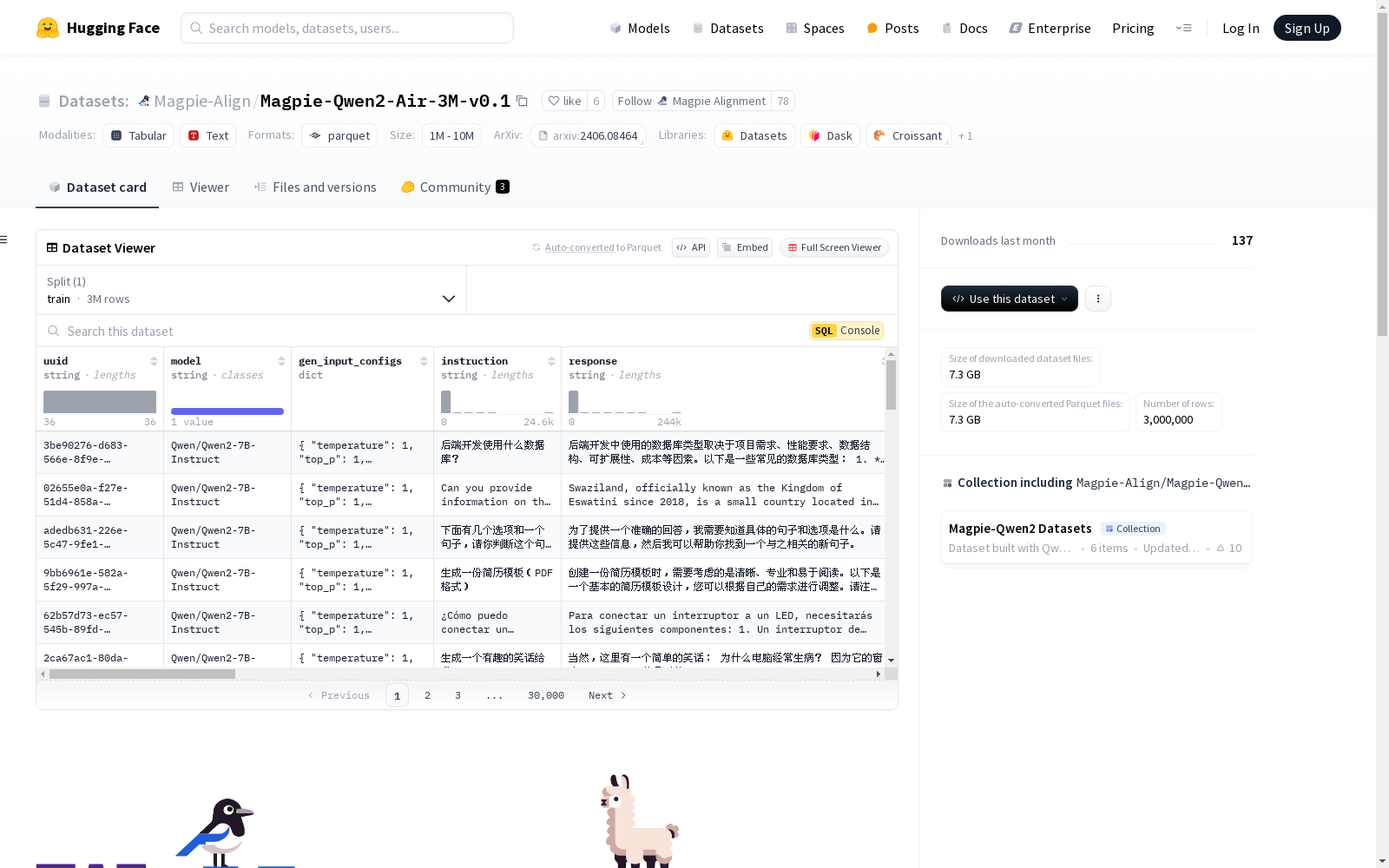This screenshot has height=868, width=1389.
Task: Click the response length histogram bar
Action: coord(573,402)
